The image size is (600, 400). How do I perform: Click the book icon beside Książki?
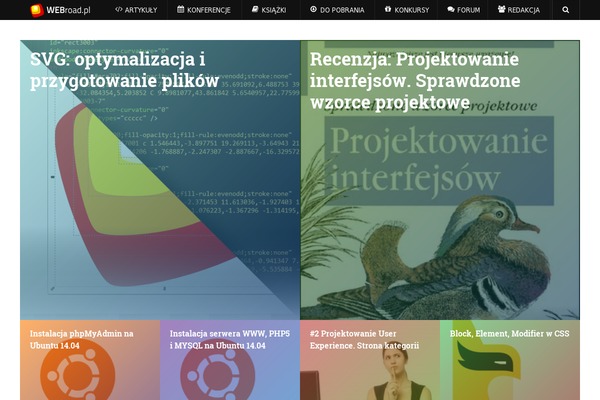tap(255, 9)
